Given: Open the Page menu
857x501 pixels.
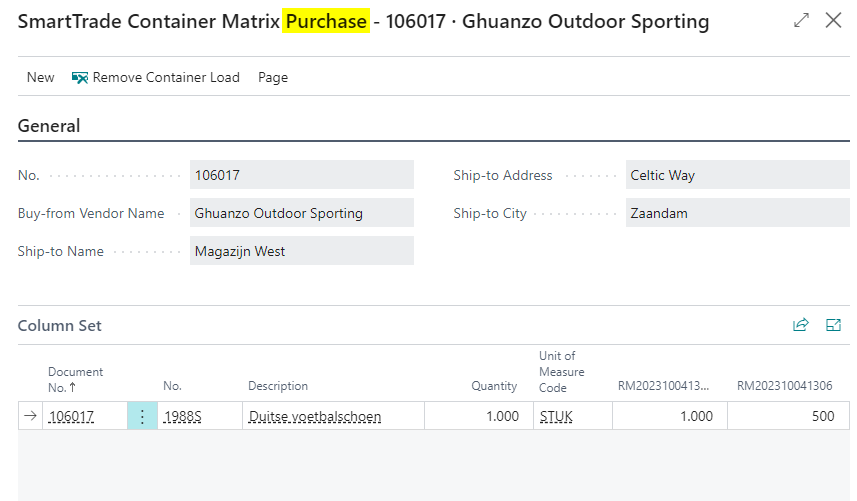Looking at the screenshot, I should 273,78.
